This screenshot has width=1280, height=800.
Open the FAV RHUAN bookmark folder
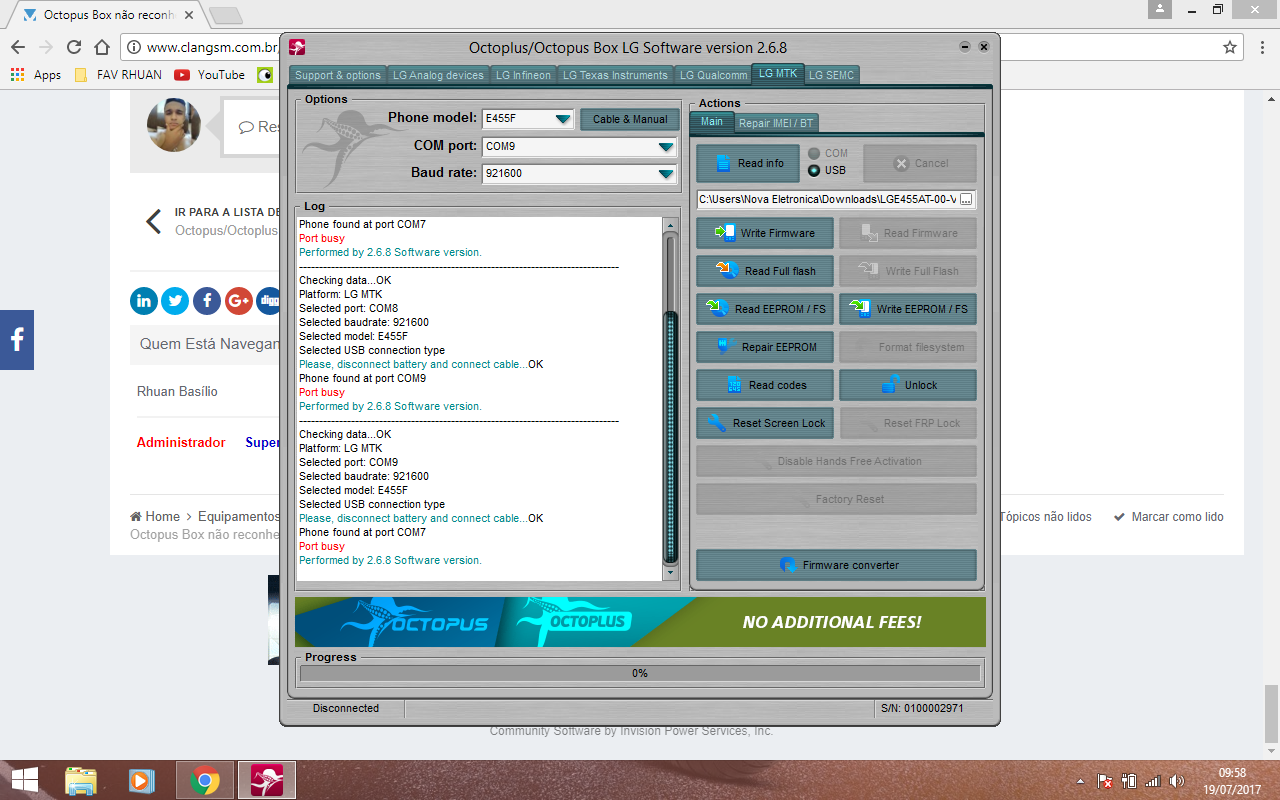click(x=117, y=75)
